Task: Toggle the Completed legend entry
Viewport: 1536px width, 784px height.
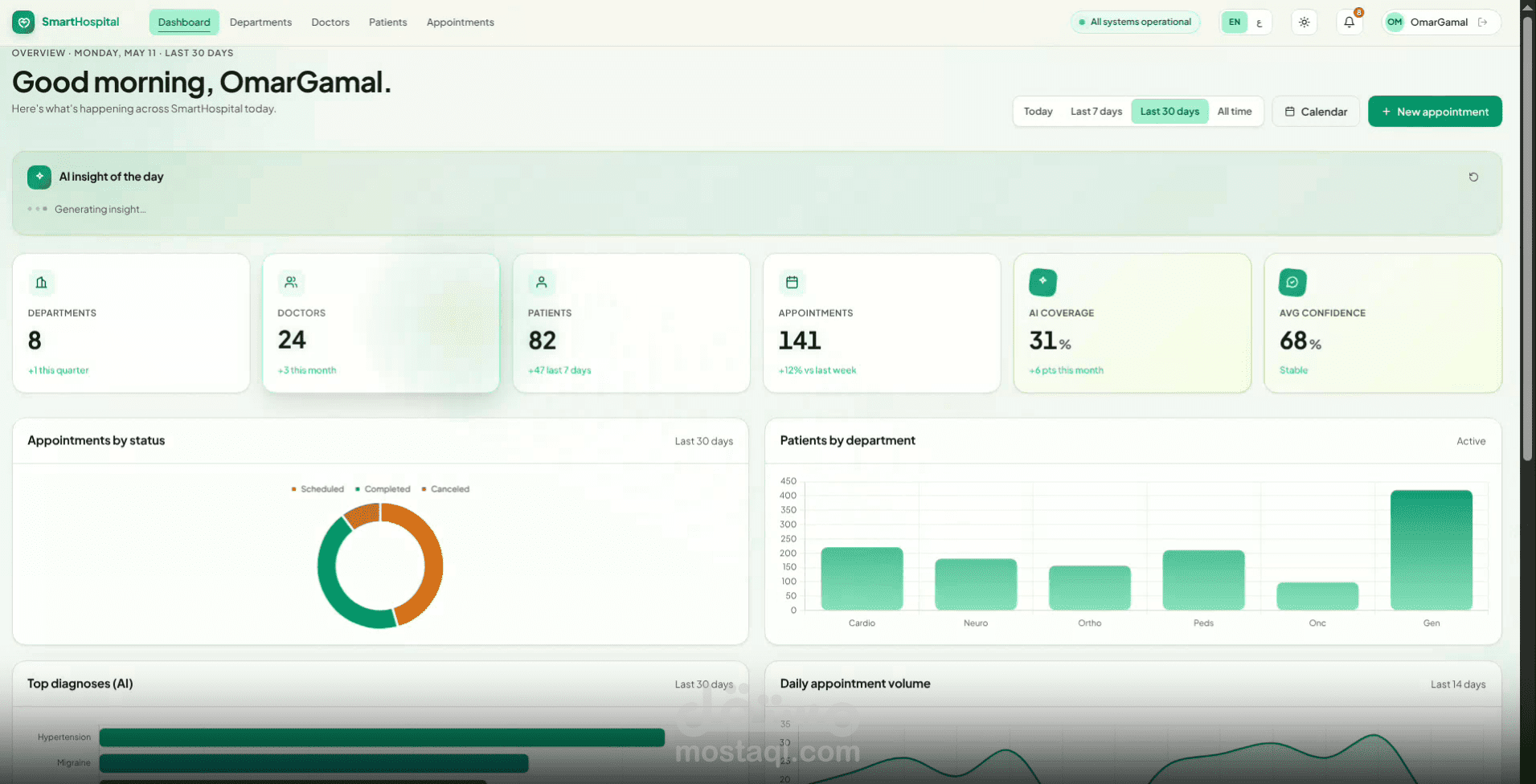Action: 383,489
